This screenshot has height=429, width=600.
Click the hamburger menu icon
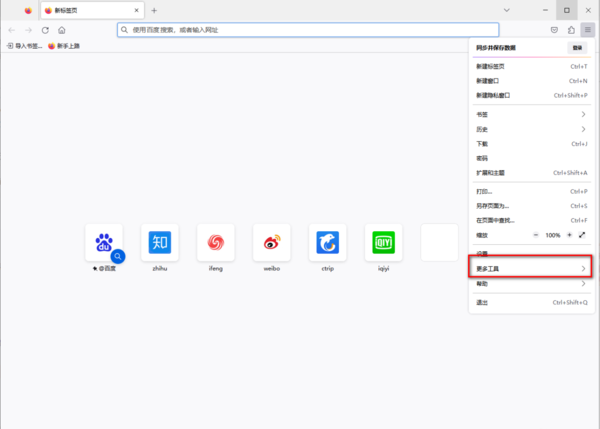(x=587, y=30)
